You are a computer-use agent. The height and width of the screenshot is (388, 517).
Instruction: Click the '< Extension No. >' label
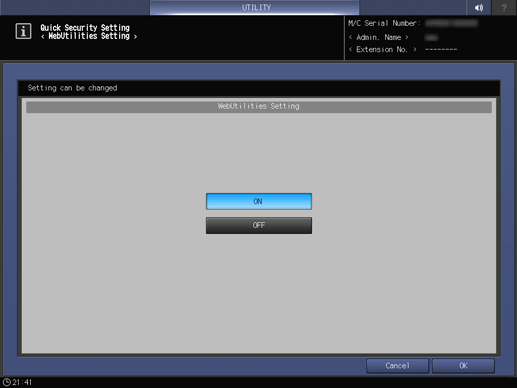[383, 49]
